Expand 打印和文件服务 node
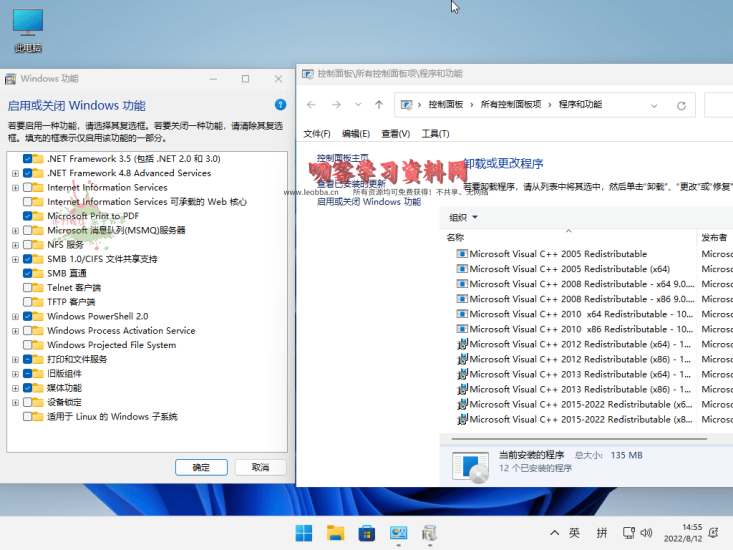 [x=15, y=360]
